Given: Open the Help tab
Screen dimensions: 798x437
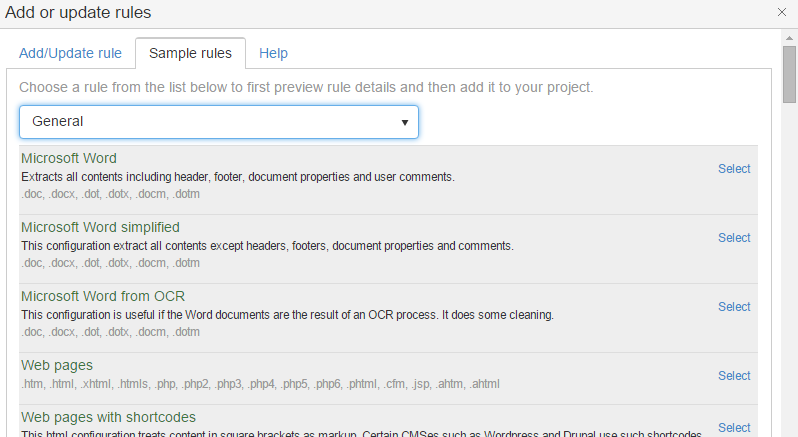Looking at the screenshot, I should pyautogui.click(x=273, y=53).
